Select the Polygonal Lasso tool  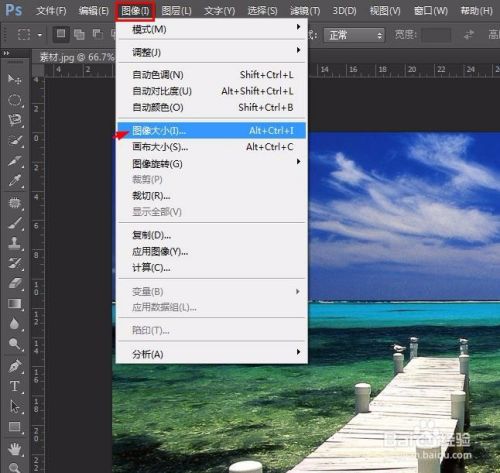[14, 120]
